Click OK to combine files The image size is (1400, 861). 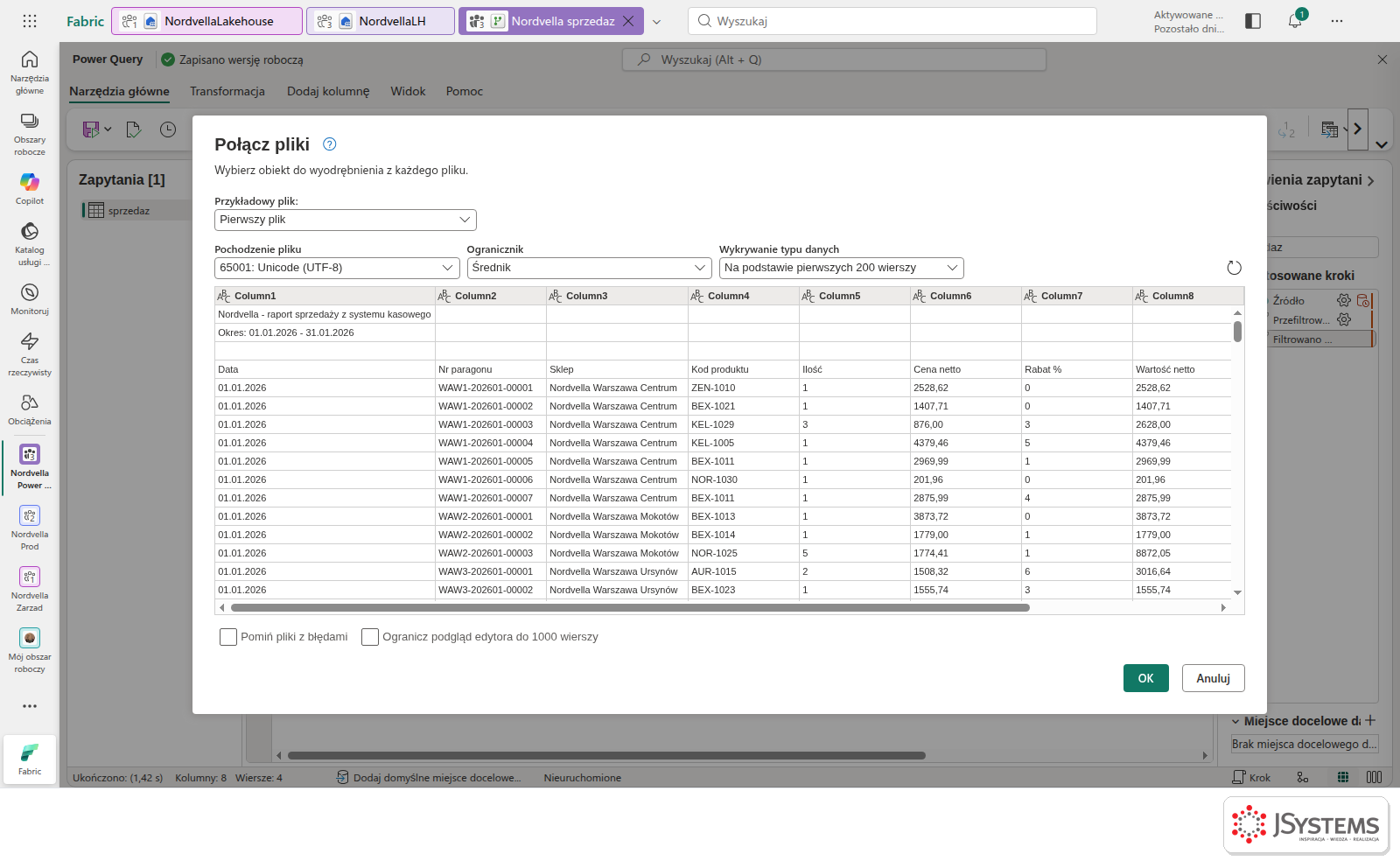(1146, 678)
